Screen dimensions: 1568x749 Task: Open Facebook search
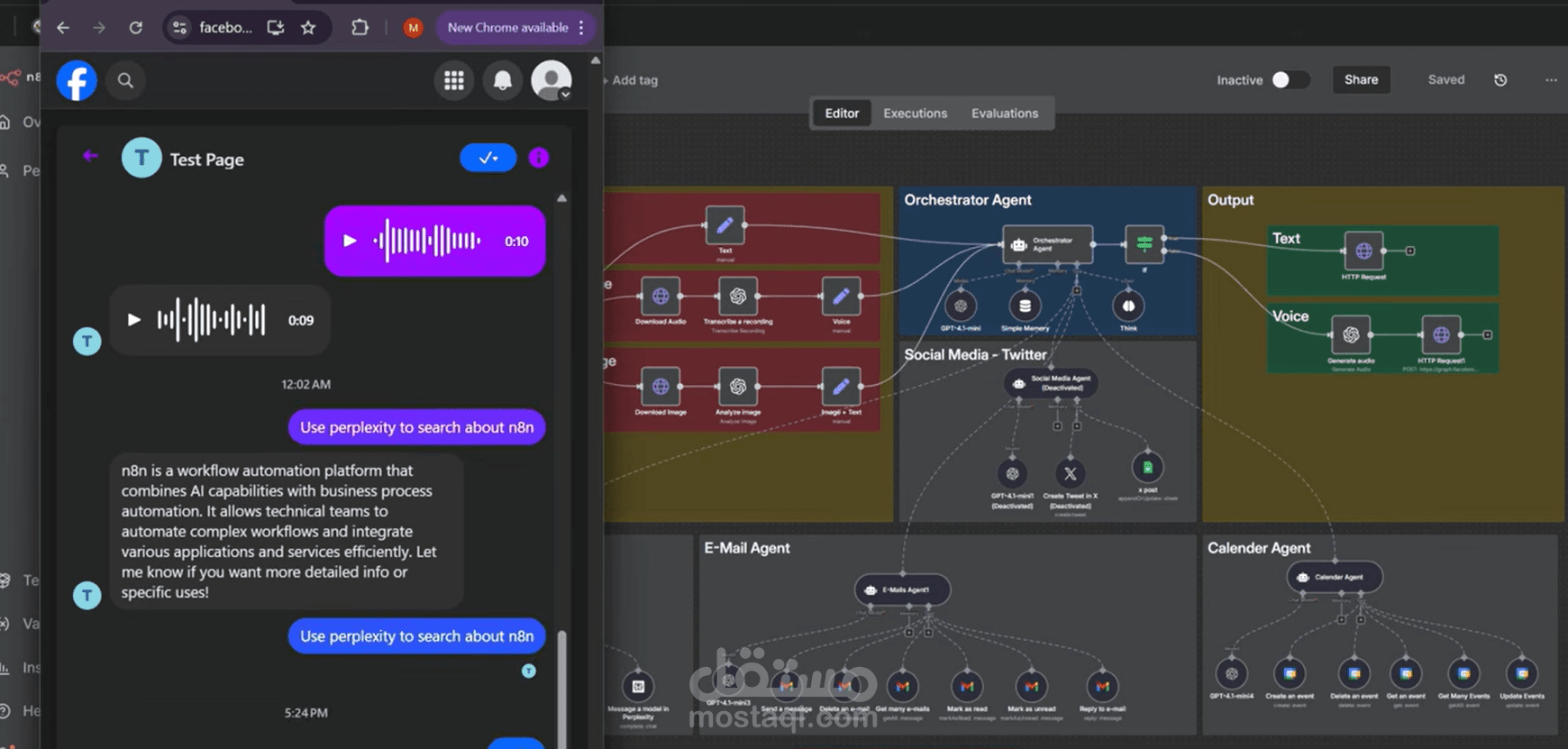(x=125, y=81)
